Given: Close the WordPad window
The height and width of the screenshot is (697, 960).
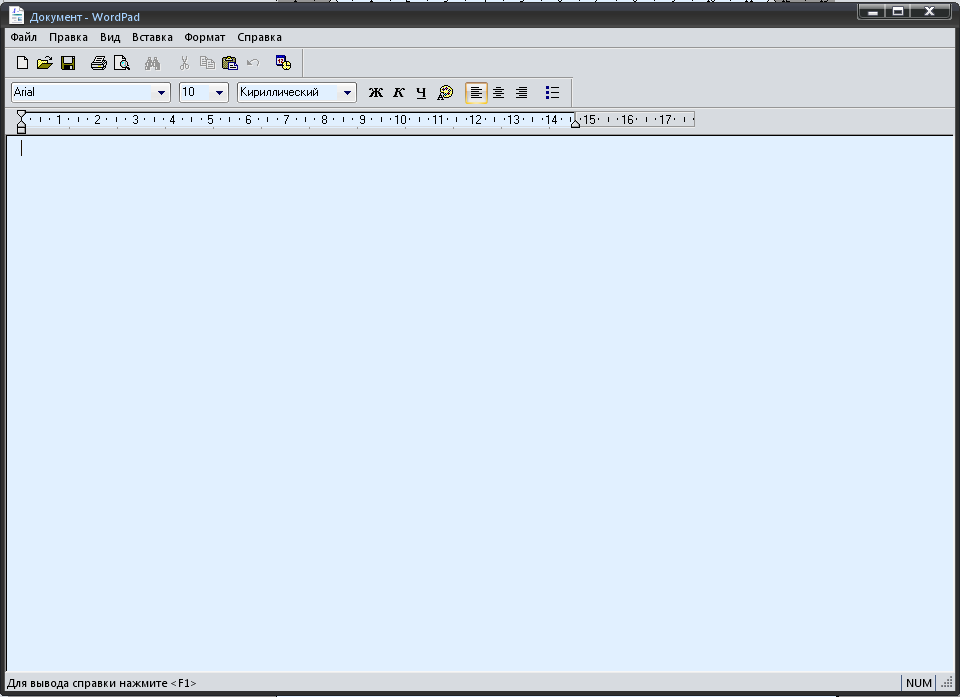Looking at the screenshot, I should 929,12.
